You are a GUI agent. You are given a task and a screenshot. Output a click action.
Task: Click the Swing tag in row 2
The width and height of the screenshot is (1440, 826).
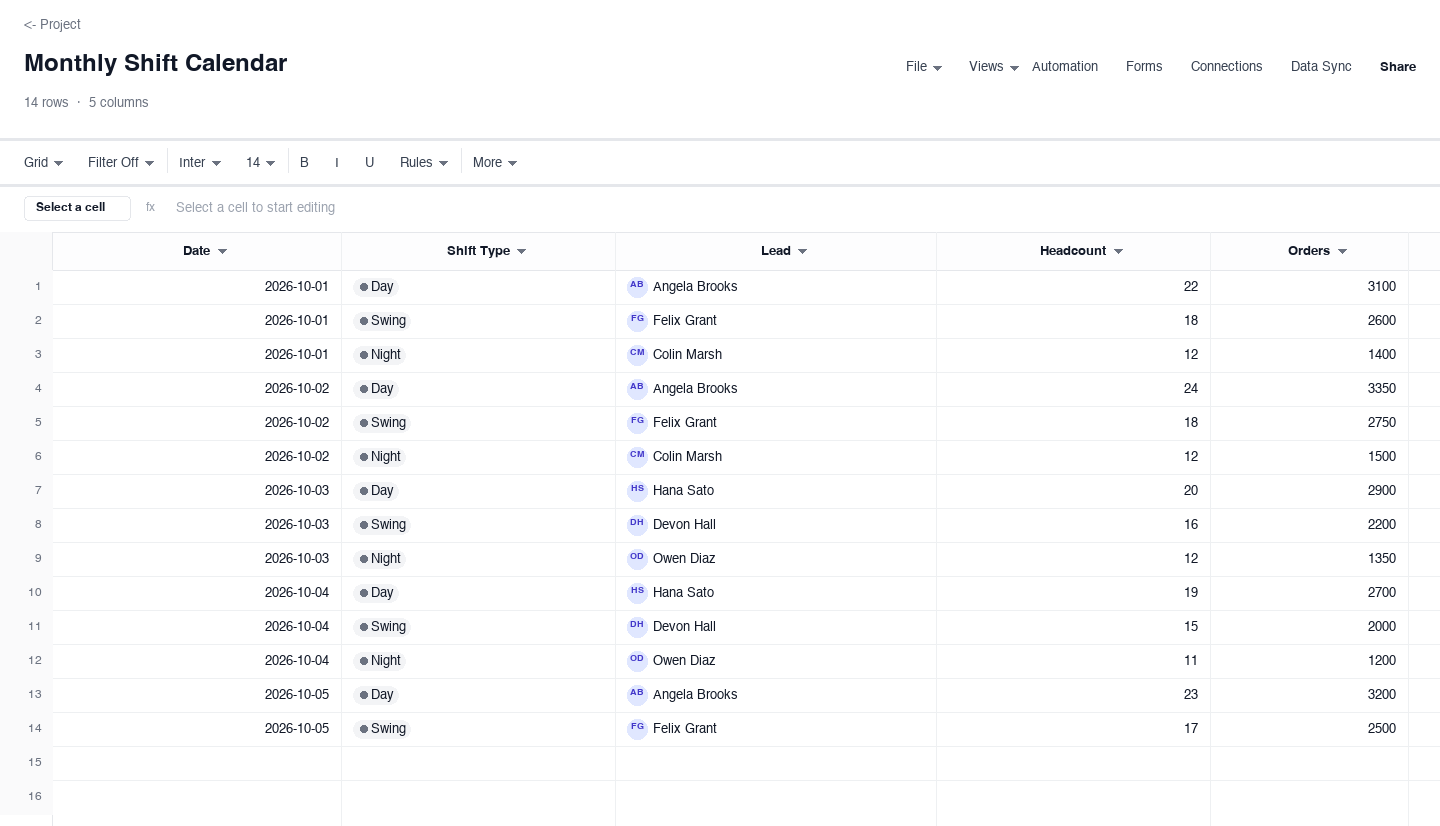[x=382, y=321]
